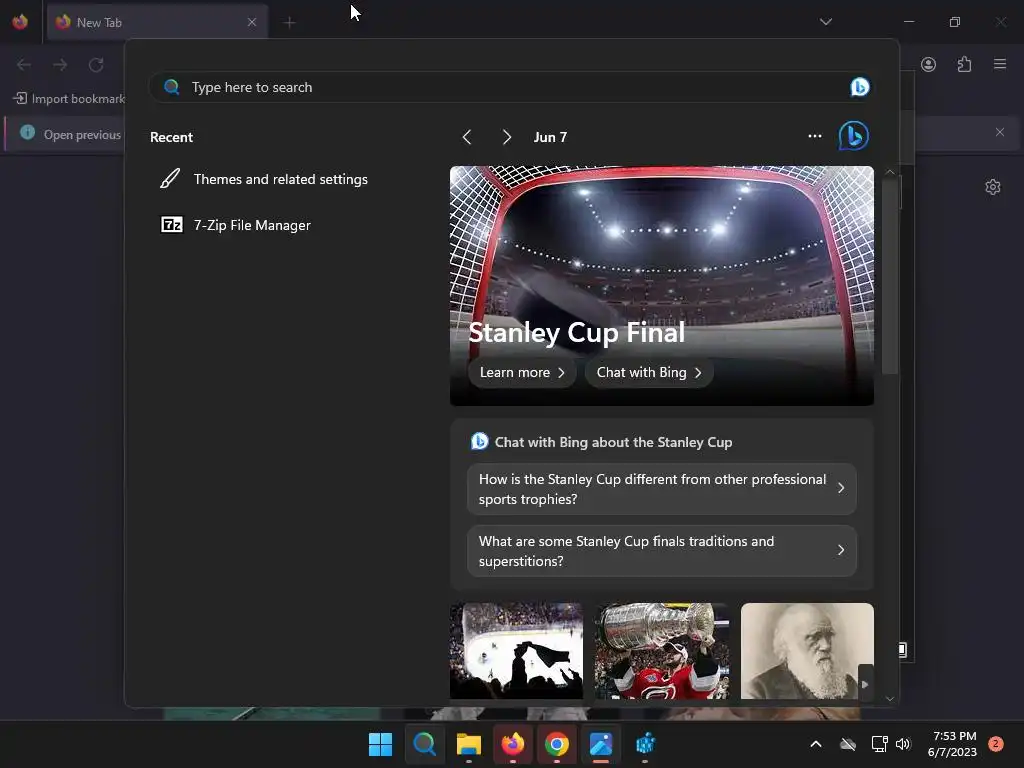Switch to Firefox from taskbar
This screenshot has height=768, width=1024.
coord(513,744)
